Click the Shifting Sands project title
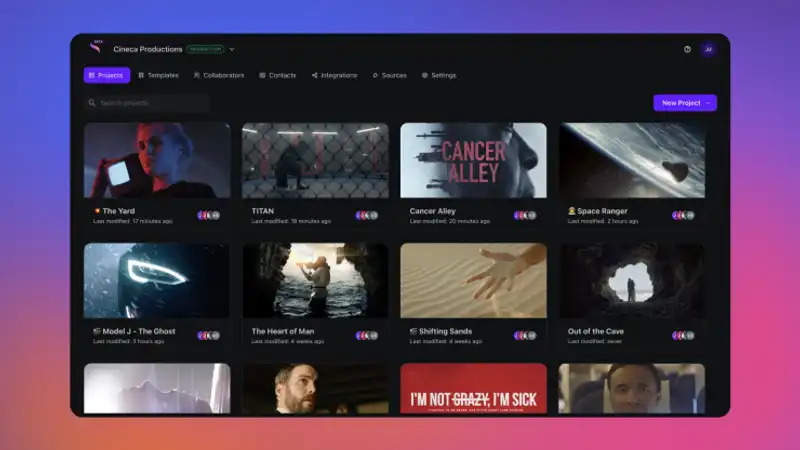The image size is (800, 450). coord(445,331)
